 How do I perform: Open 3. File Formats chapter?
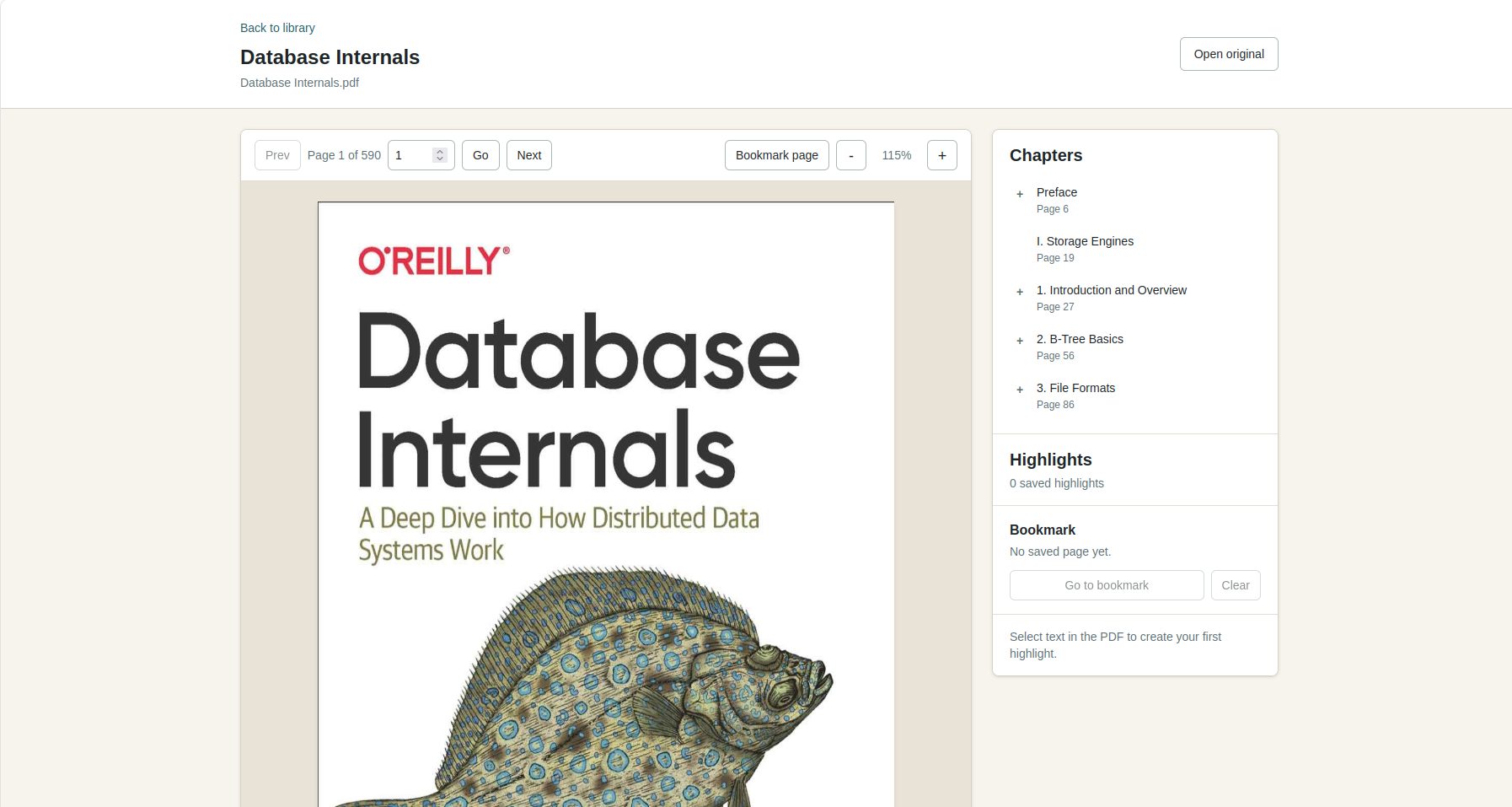click(x=1075, y=388)
